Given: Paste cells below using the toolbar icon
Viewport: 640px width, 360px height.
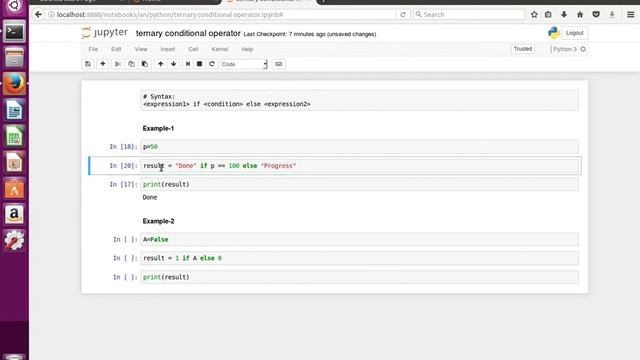Looking at the screenshot, I should click(145, 64).
